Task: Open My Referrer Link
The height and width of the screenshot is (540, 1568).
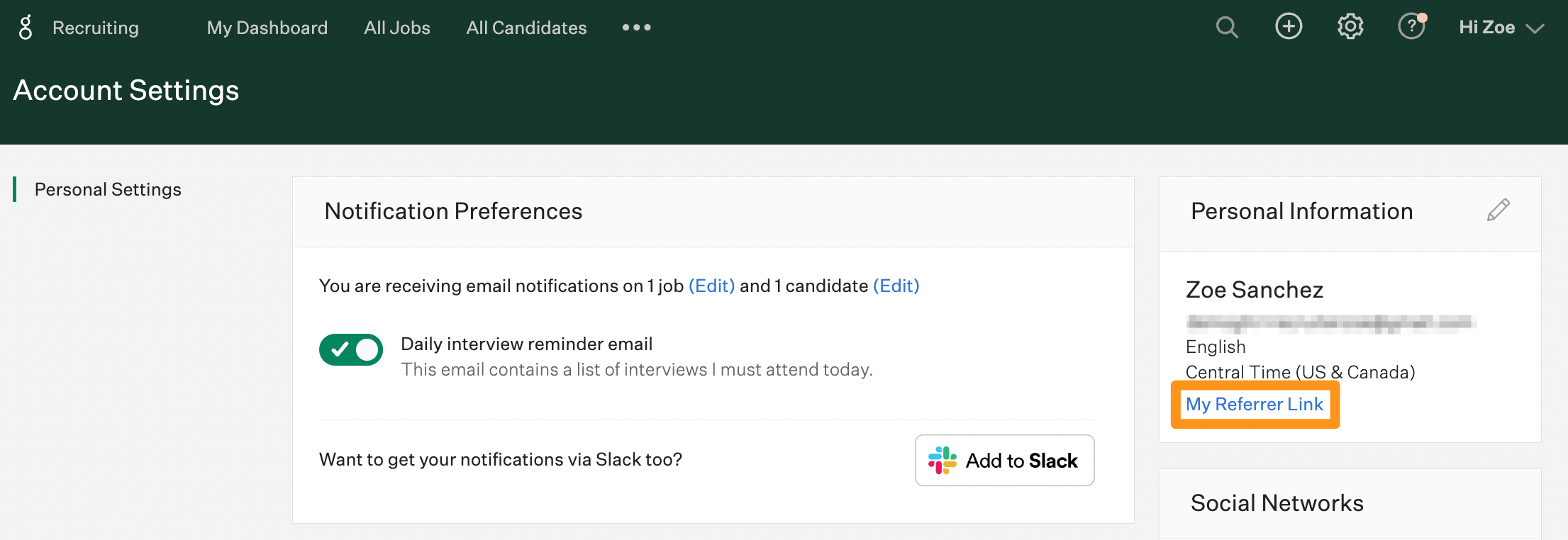Action: (x=1255, y=404)
